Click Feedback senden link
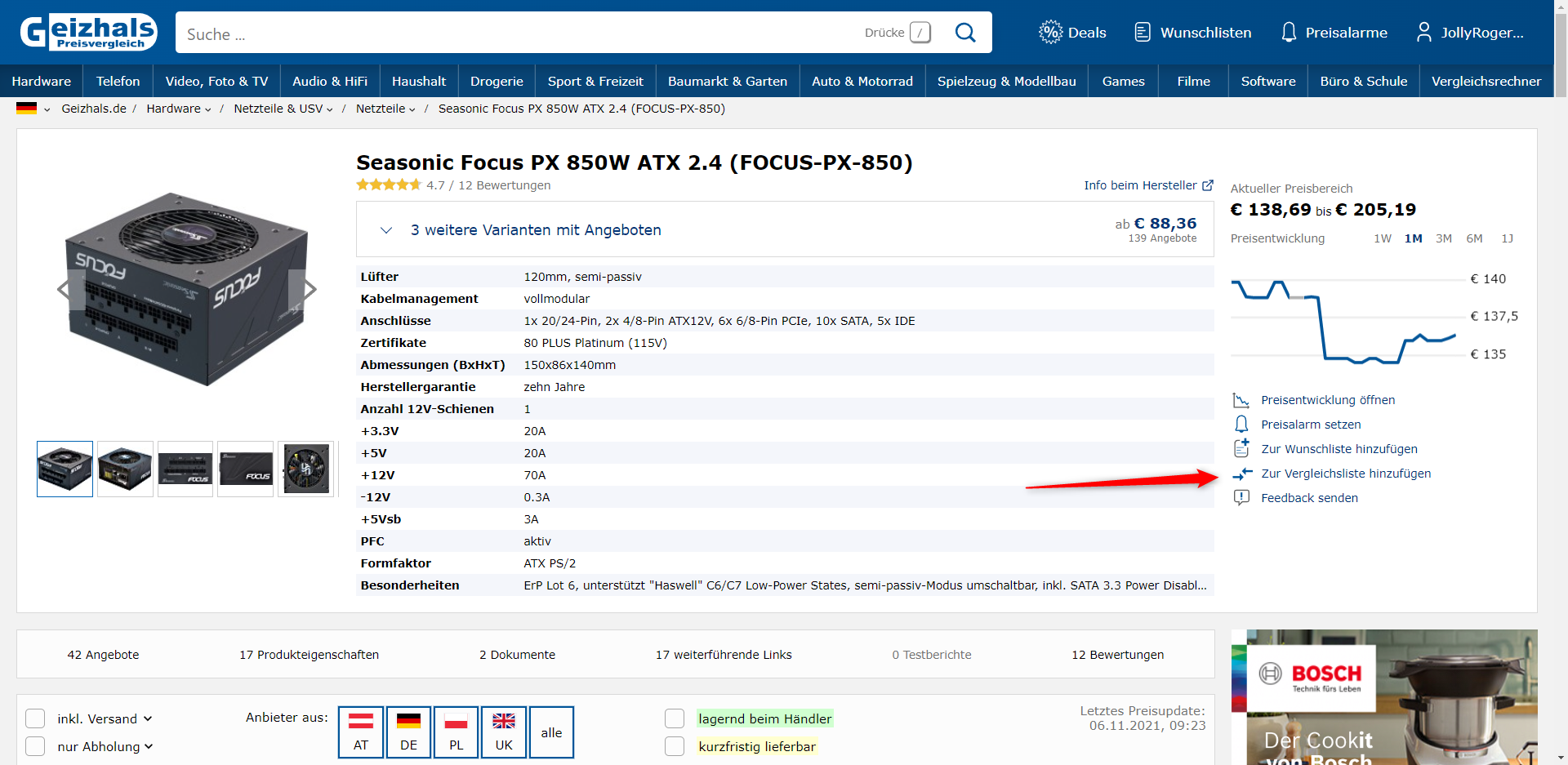 [1309, 498]
